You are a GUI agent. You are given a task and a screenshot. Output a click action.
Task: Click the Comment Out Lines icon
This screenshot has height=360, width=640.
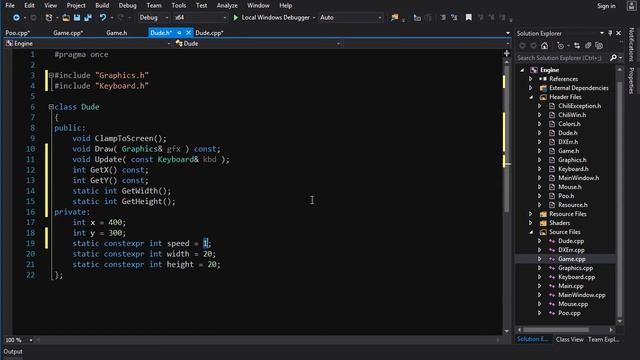[x=443, y=18]
